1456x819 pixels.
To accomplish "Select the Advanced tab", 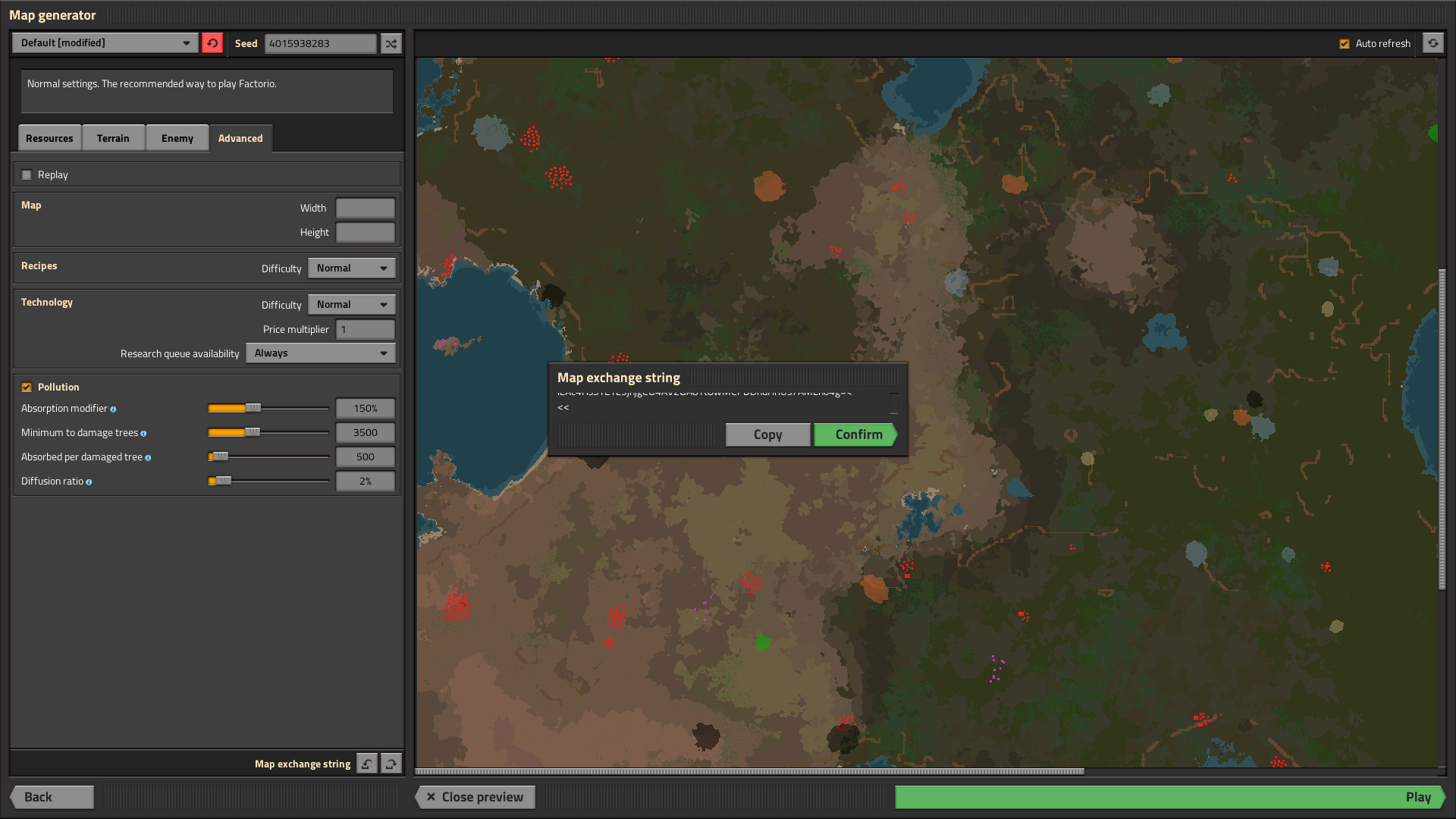I will (x=240, y=138).
